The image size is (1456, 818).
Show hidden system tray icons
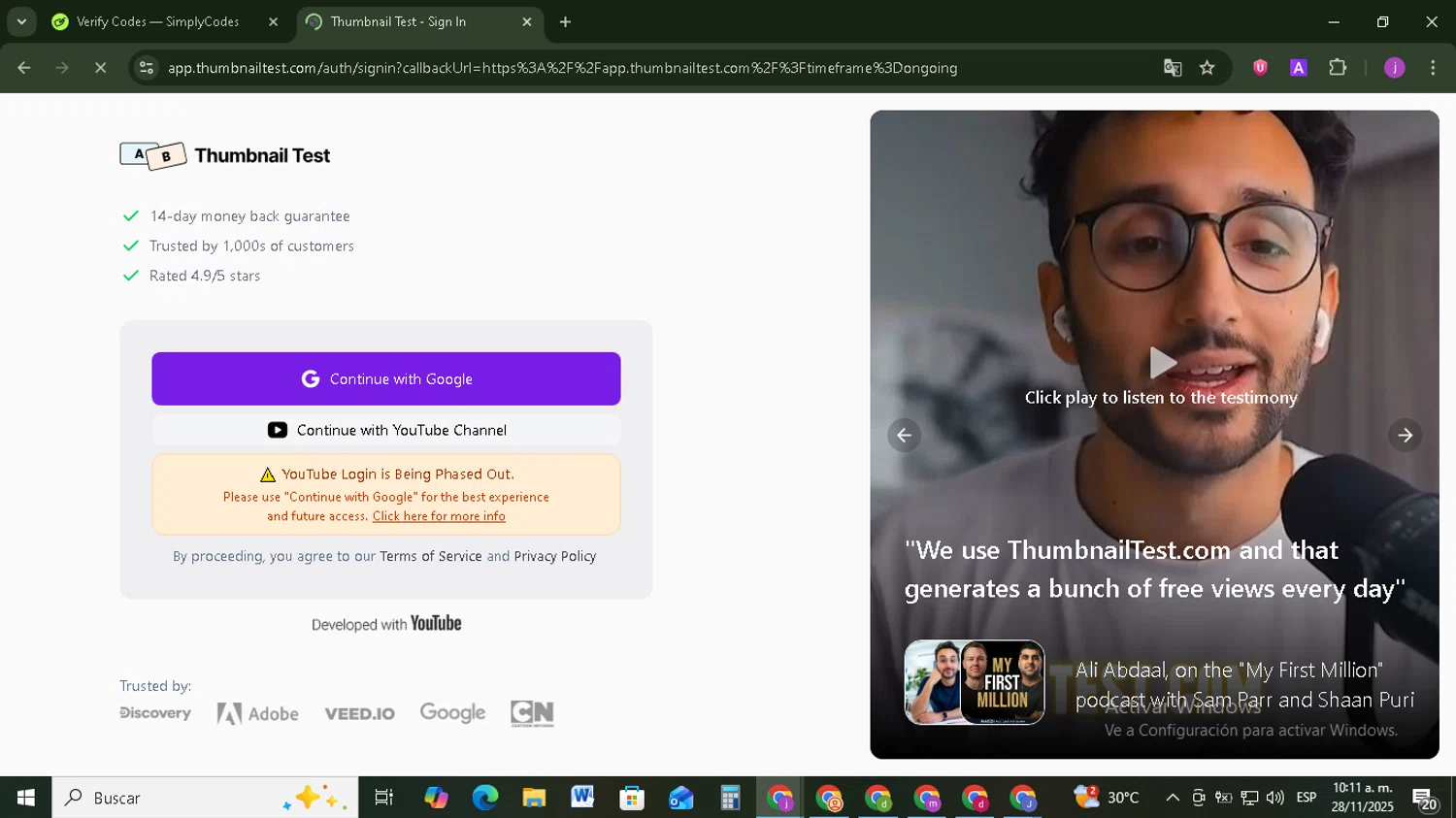pyautogui.click(x=1173, y=798)
